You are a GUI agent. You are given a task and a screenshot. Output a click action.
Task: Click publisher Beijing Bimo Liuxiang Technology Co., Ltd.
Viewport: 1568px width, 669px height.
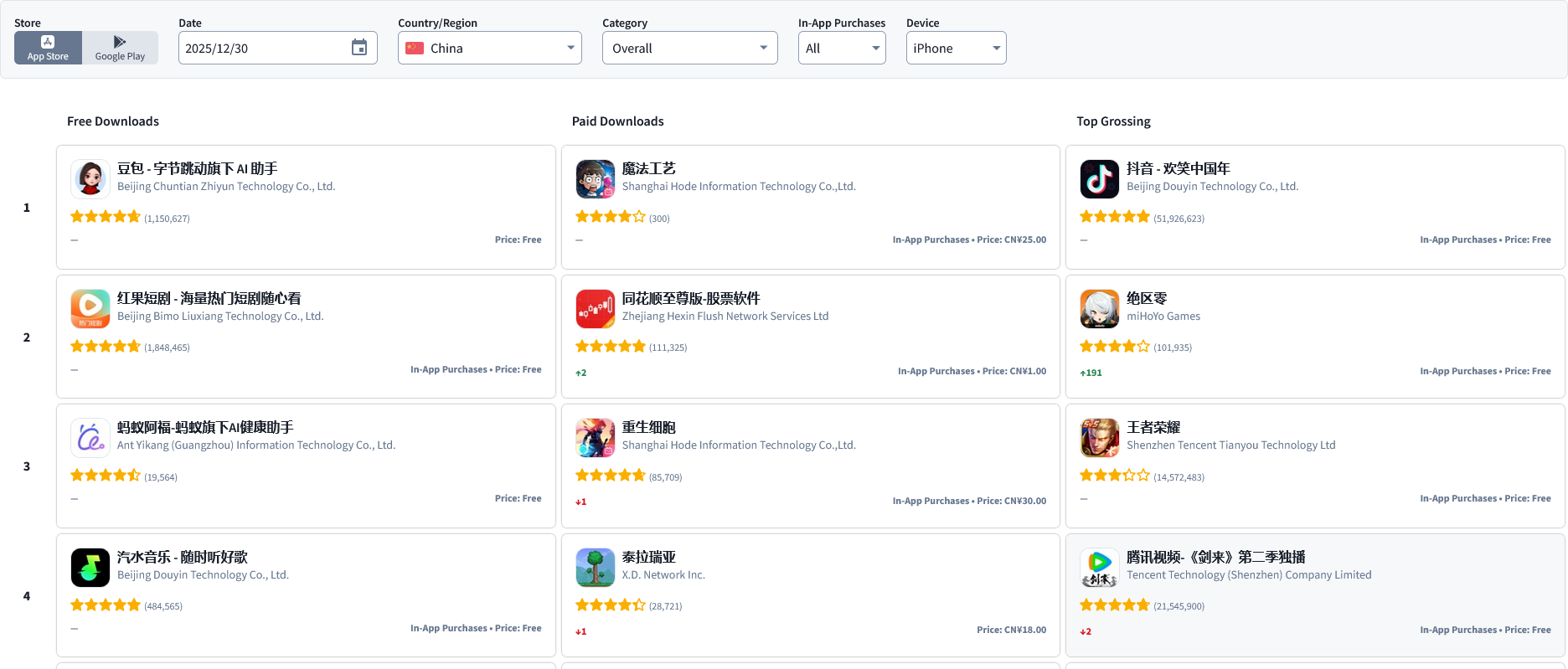click(x=220, y=316)
